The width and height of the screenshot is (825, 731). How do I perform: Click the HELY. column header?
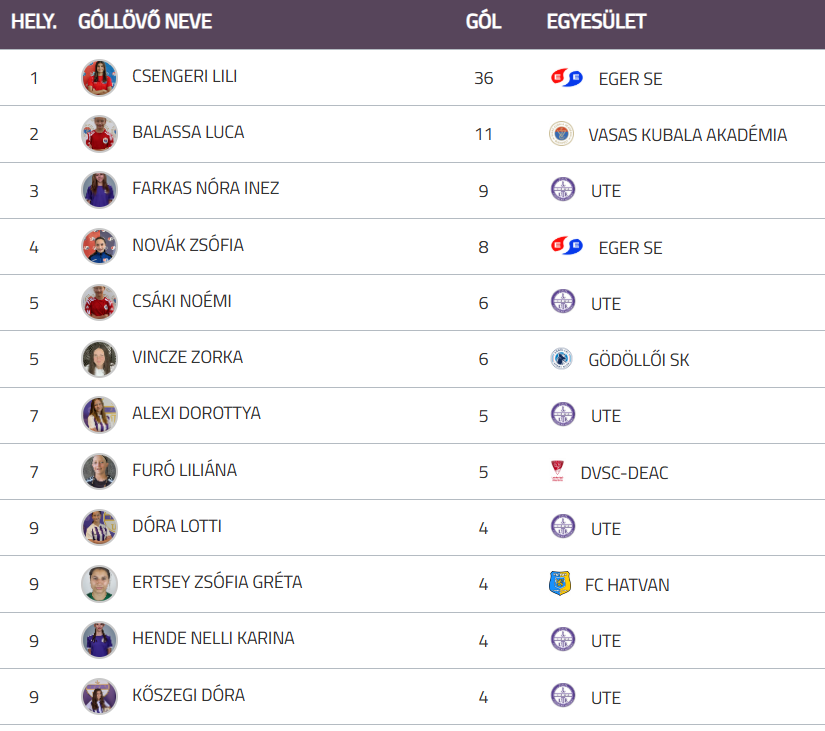pyautogui.click(x=34, y=22)
